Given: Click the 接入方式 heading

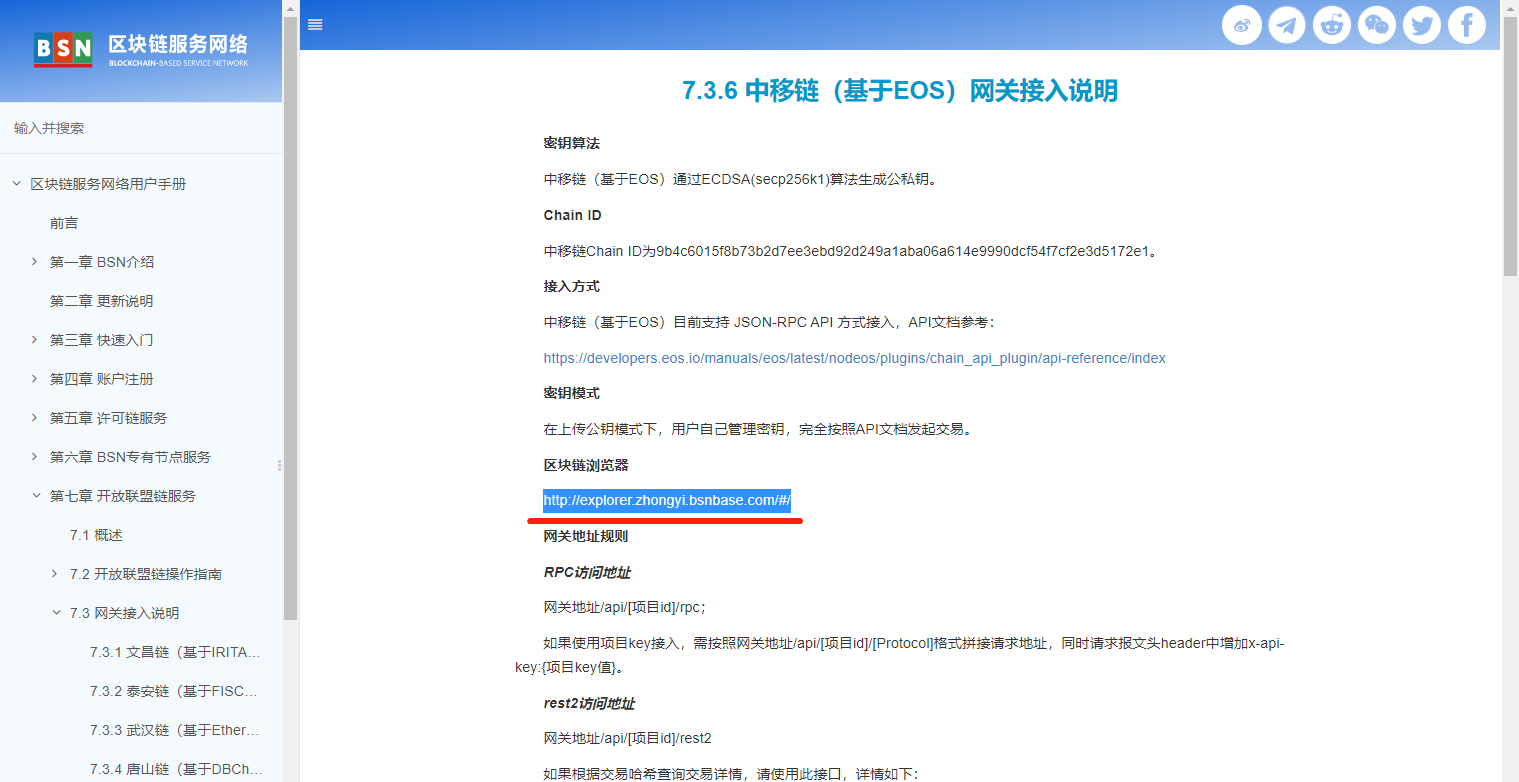Looking at the screenshot, I should (x=572, y=286).
